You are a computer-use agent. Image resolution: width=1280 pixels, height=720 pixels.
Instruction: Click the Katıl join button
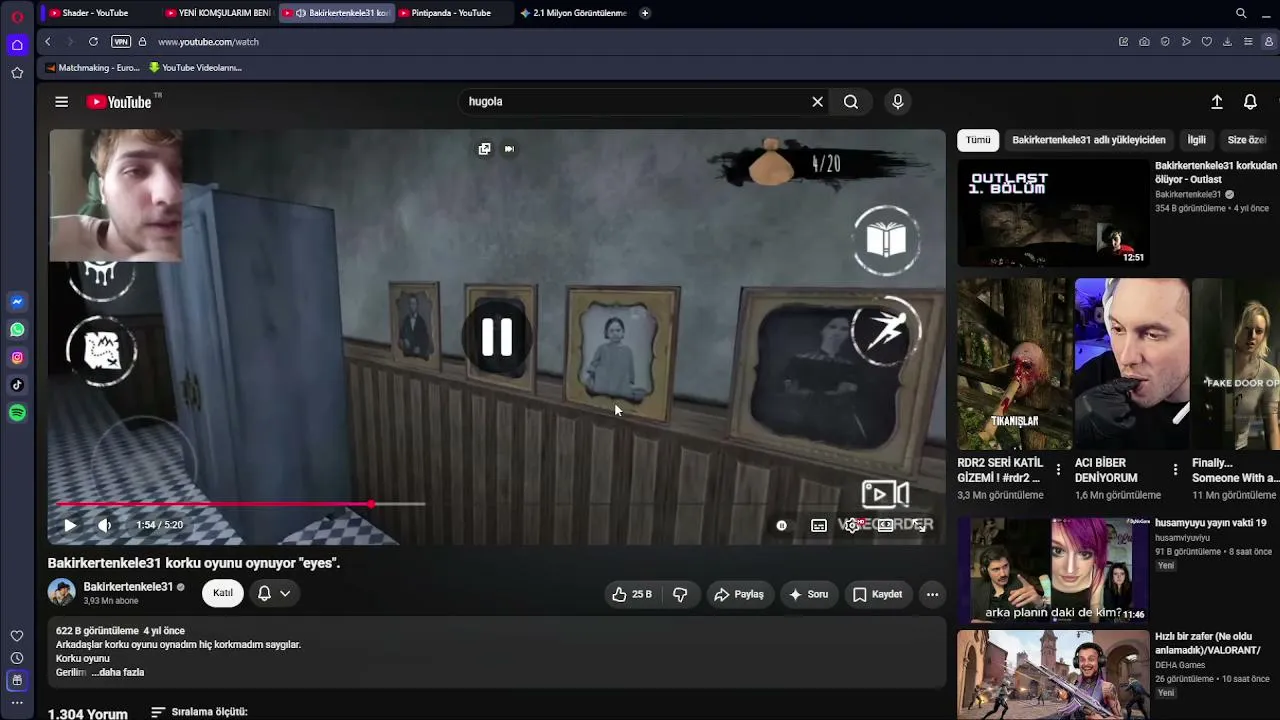[x=223, y=593]
